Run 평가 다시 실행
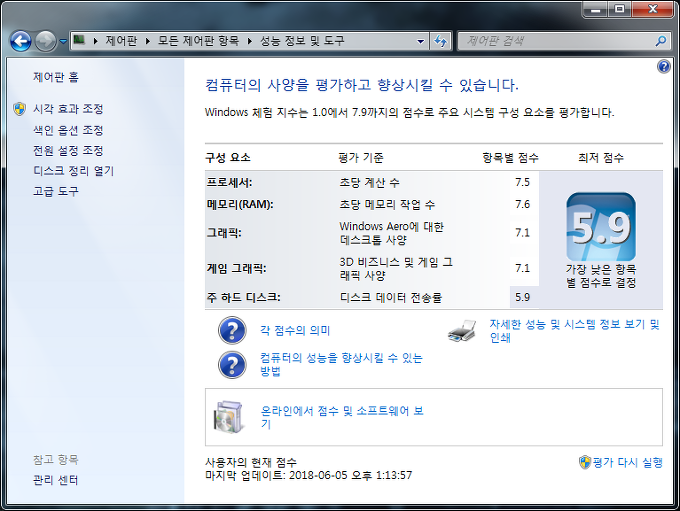 click(628, 462)
